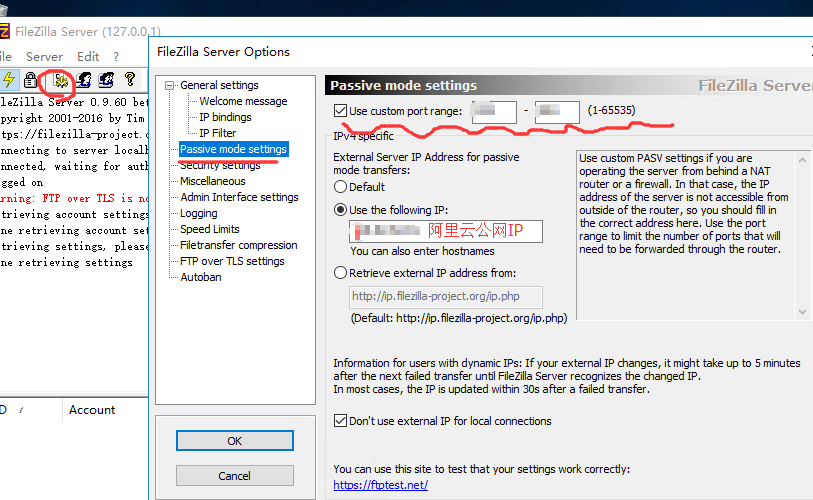Click the retrieve IP URL input field
Image resolution: width=813 pixels, height=500 pixels.
[x=446, y=297]
